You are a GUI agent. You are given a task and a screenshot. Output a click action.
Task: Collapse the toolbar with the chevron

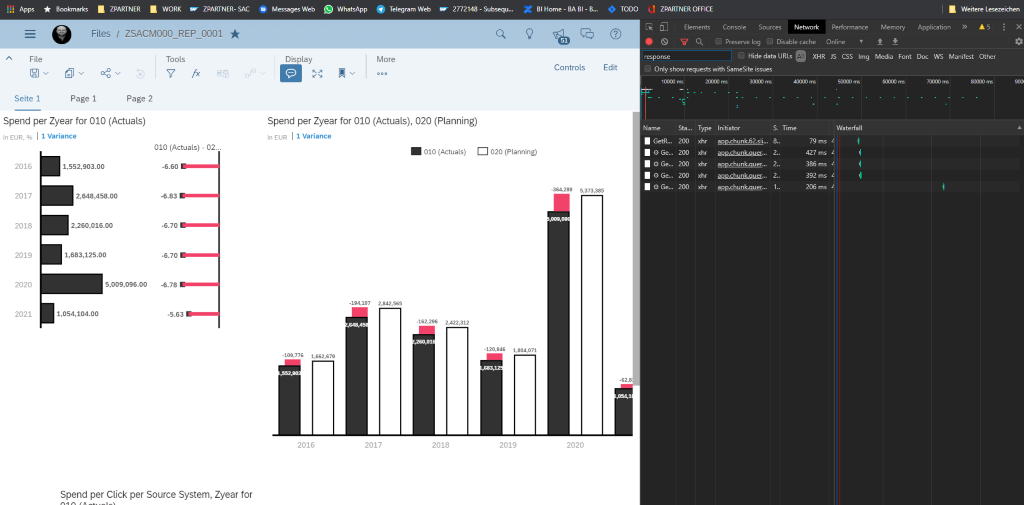pos(9,58)
